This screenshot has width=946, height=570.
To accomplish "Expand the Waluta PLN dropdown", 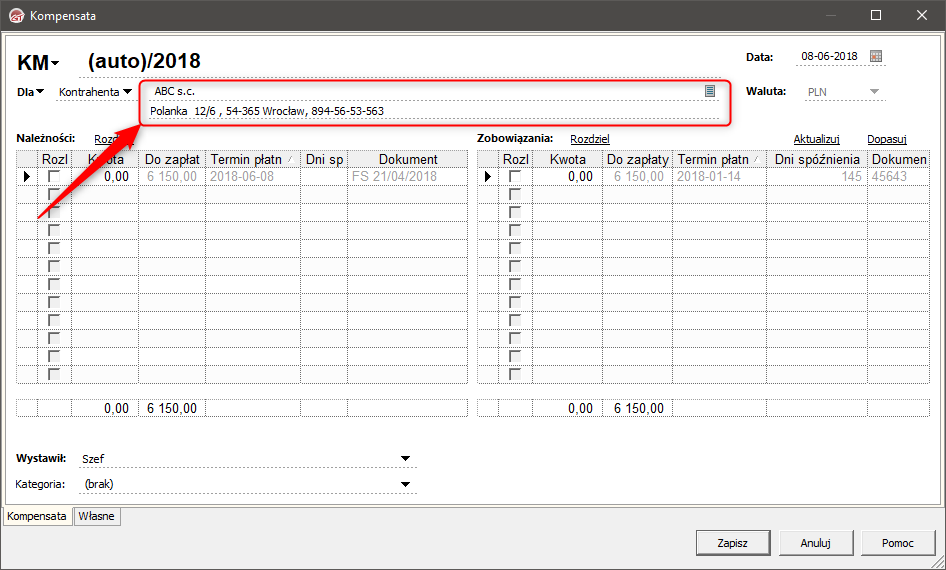I will 874,92.
